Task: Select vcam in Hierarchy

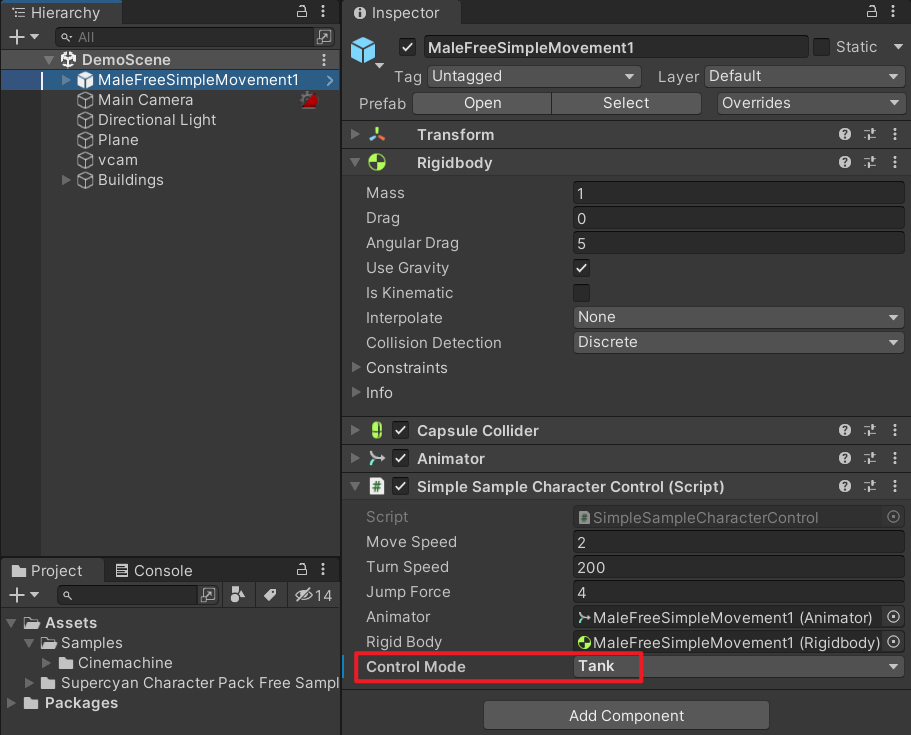Action: 117,160
